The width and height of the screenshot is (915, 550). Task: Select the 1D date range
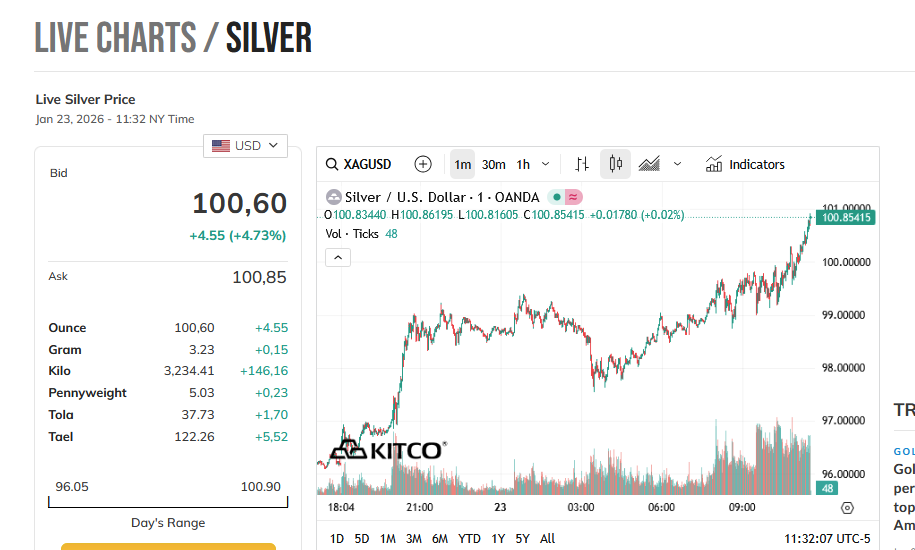tap(337, 539)
